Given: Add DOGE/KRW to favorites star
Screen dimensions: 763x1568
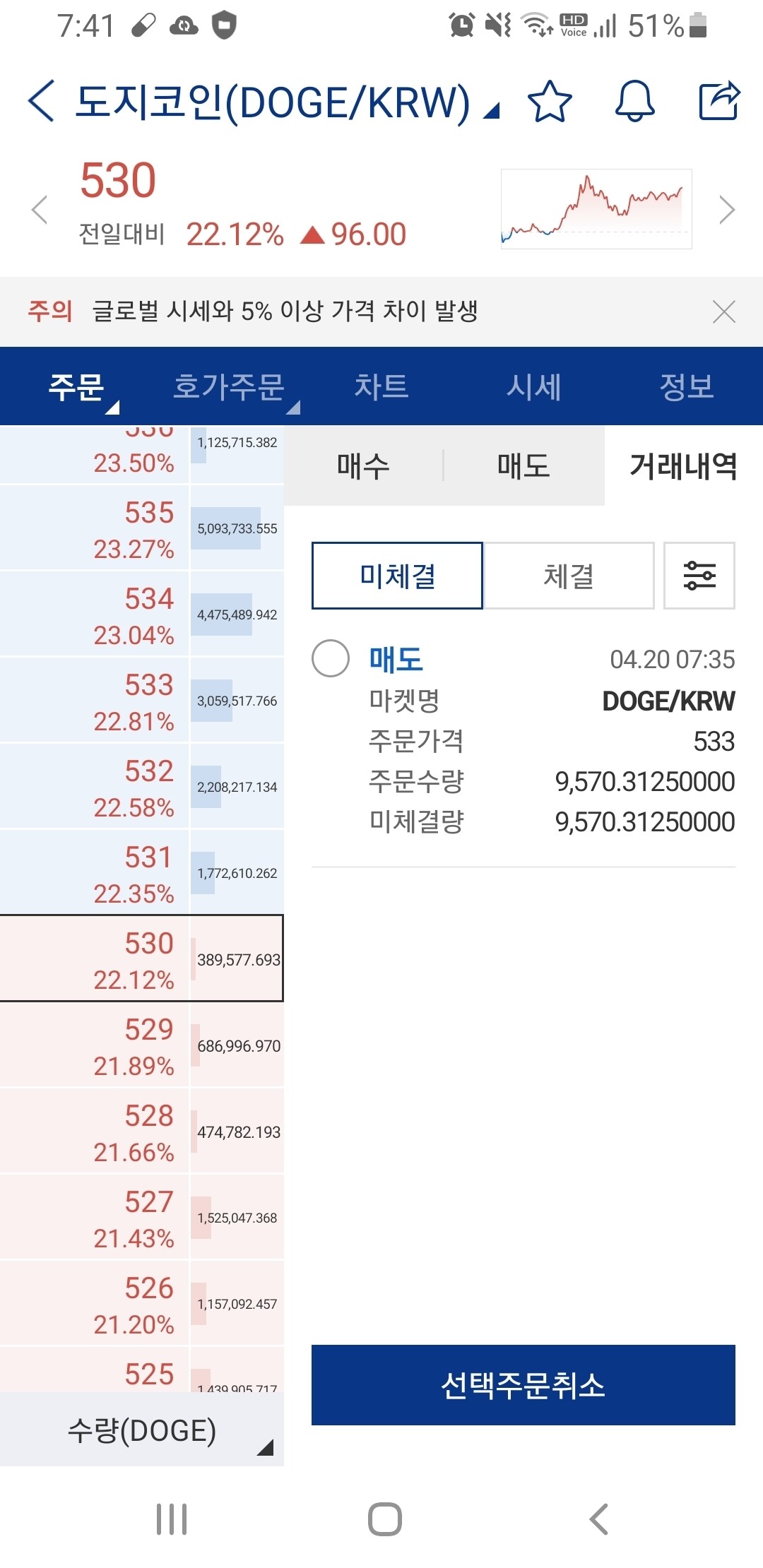Looking at the screenshot, I should point(550,101).
